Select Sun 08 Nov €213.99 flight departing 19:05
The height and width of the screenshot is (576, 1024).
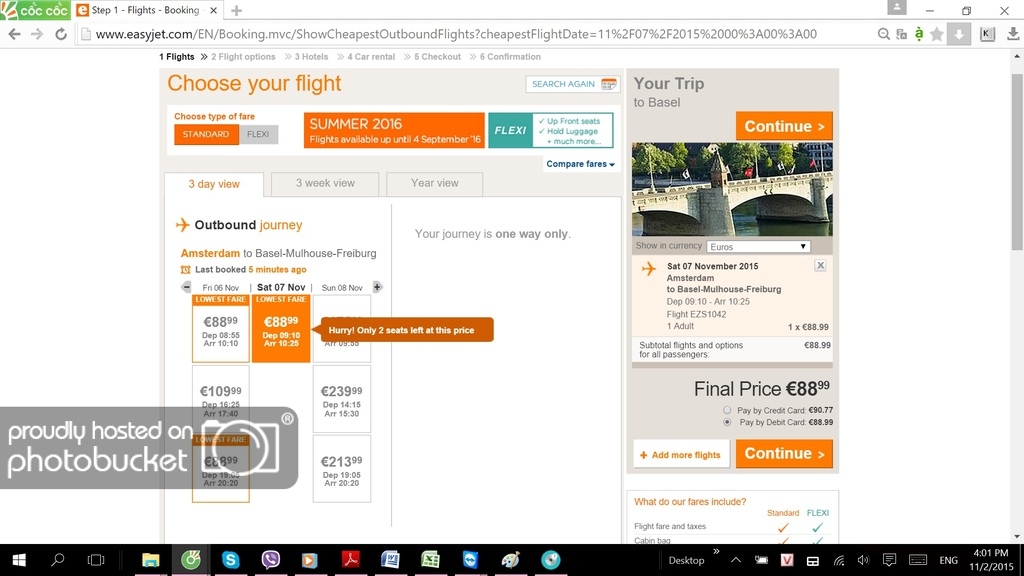(342, 469)
